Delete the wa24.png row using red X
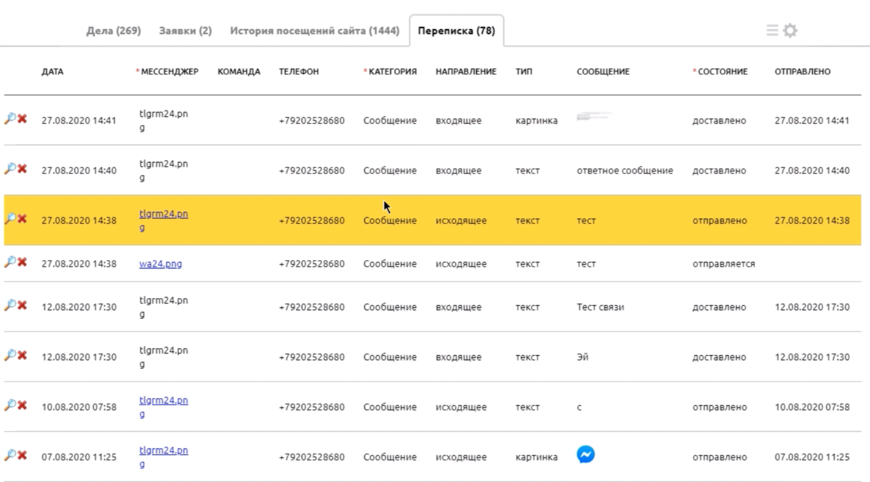870x482 pixels. click(x=22, y=263)
